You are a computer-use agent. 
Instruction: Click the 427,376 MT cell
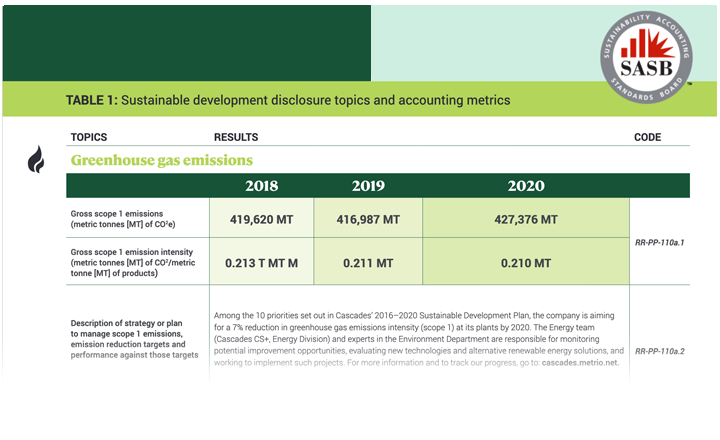click(x=526, y=218)
